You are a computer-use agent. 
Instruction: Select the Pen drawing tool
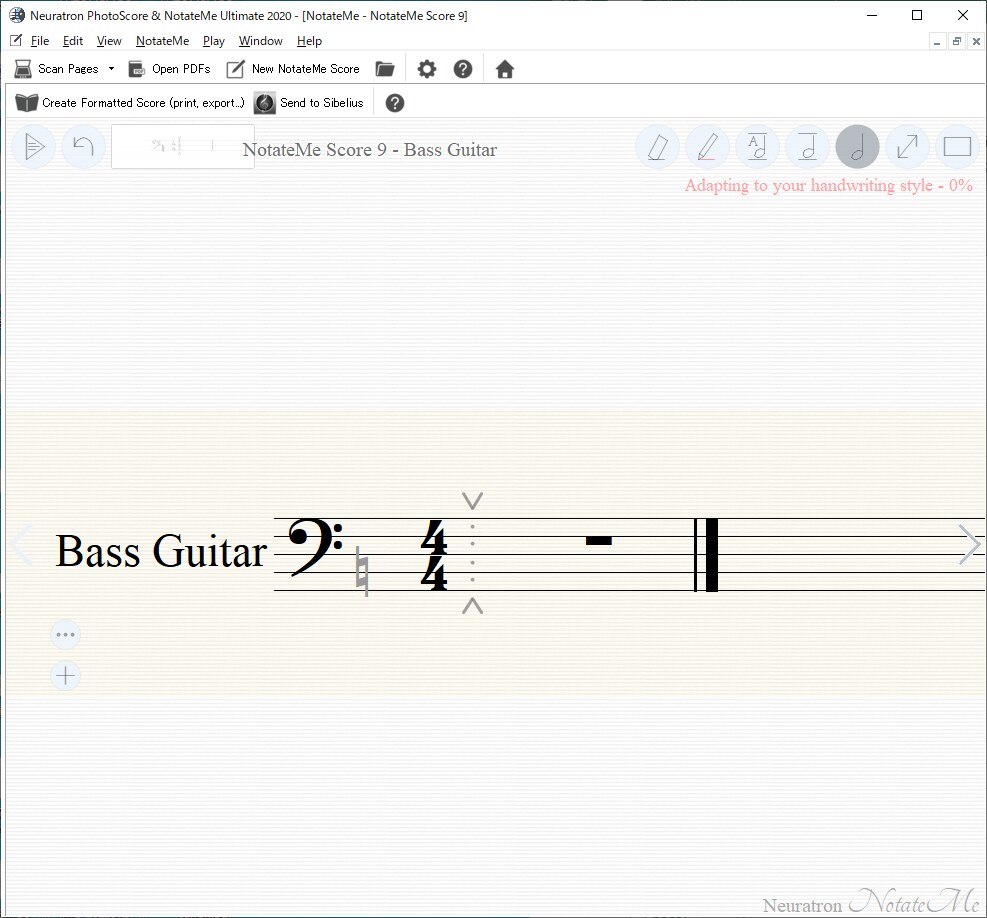708,147
